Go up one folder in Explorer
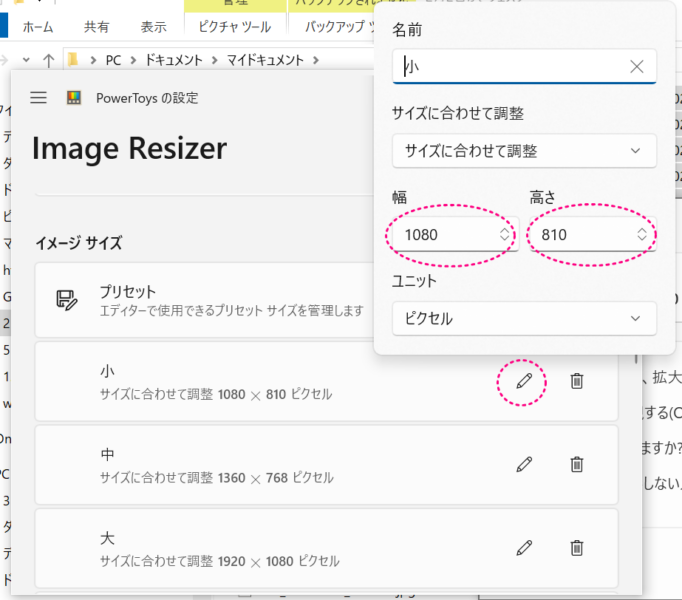The height and width of the screenshot is (600, 682). 48,60
